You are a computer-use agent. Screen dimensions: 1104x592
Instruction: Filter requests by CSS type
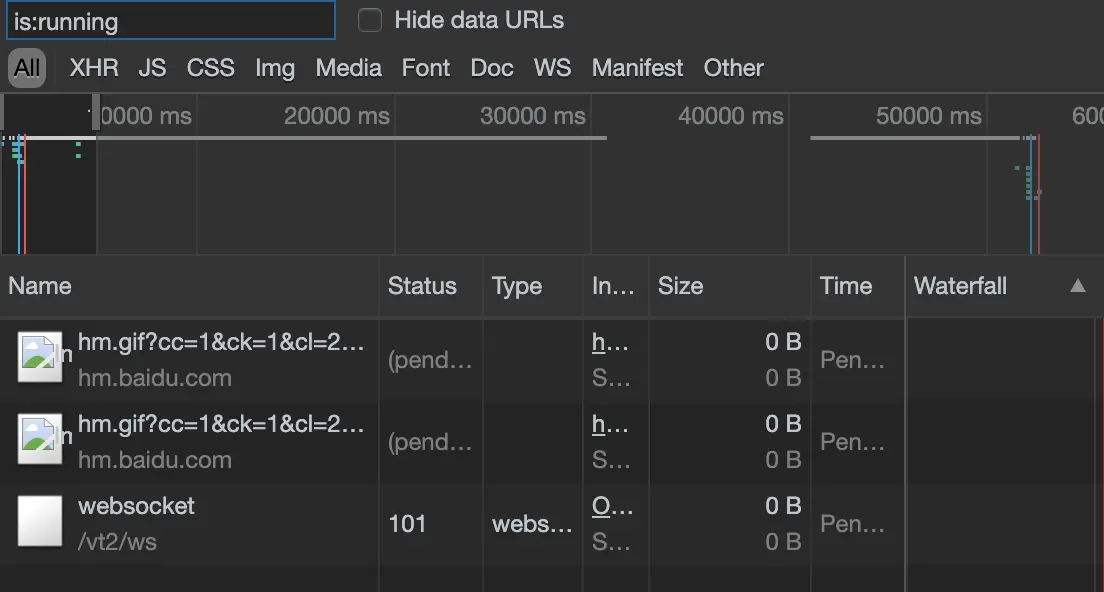(x=210, y=68)
